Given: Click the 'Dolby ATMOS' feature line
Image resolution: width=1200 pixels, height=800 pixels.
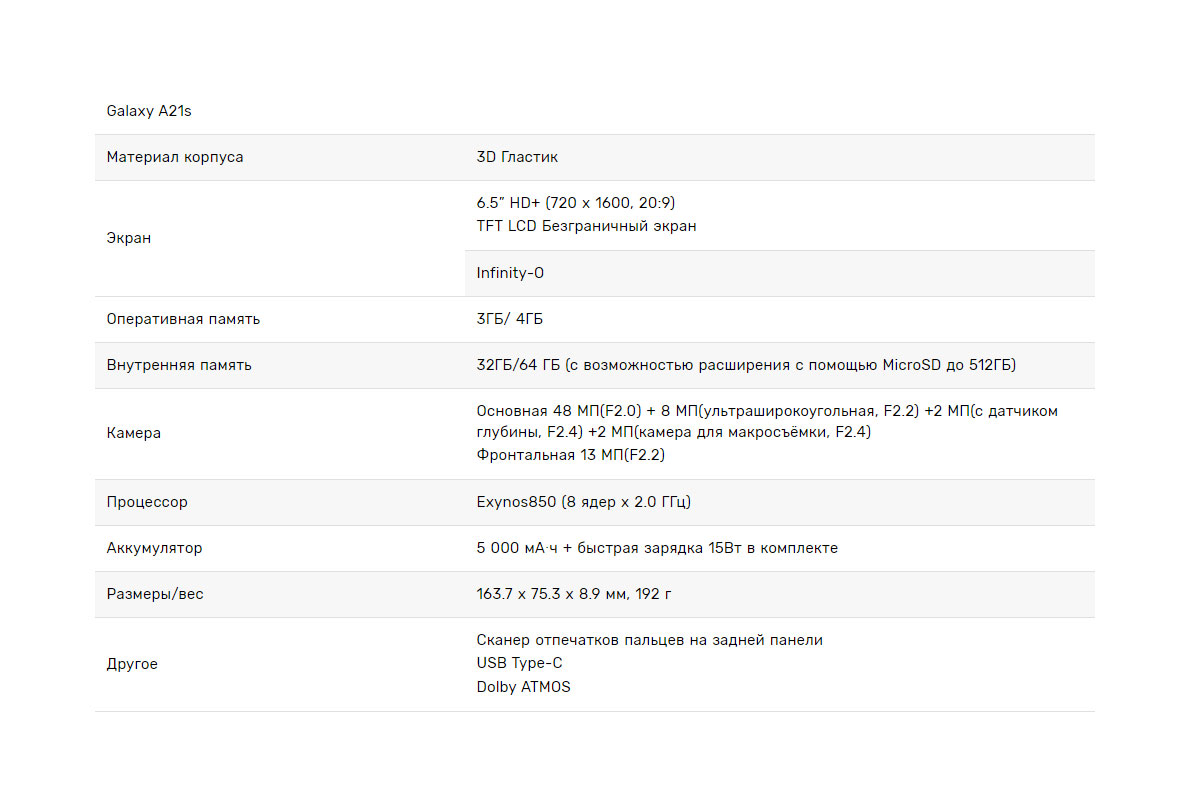Looking at the screenshot, I should pyautogui.click(x=523, y=687).
